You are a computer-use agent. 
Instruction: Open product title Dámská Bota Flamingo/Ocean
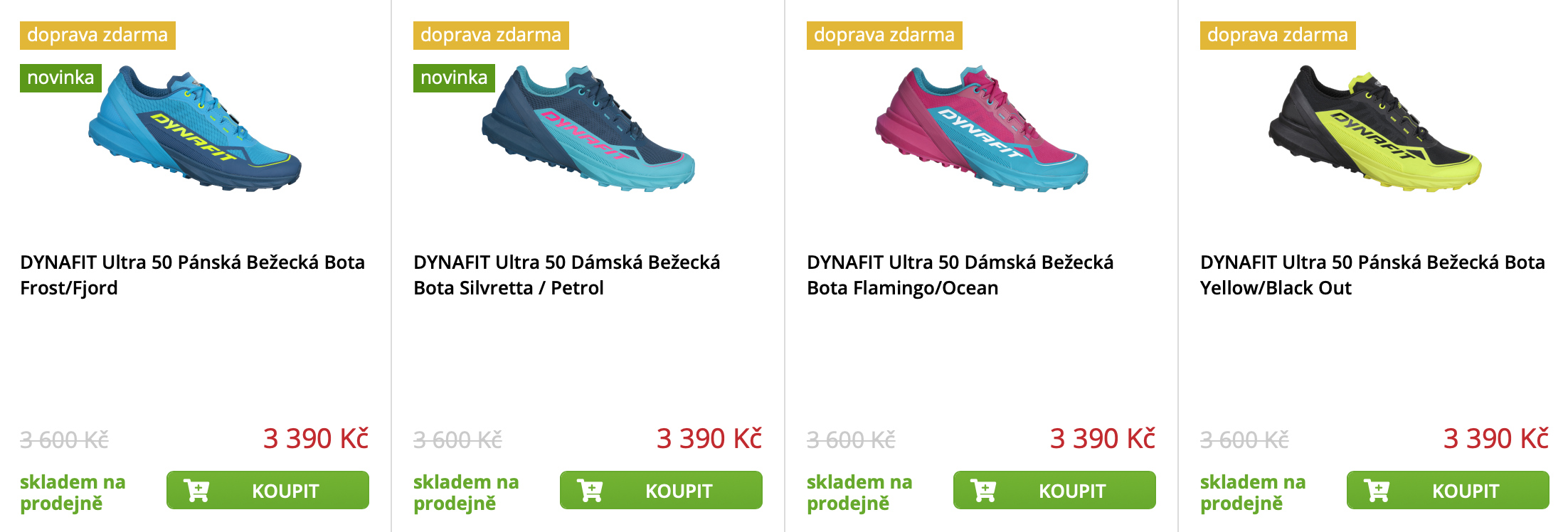click(960, 275)
